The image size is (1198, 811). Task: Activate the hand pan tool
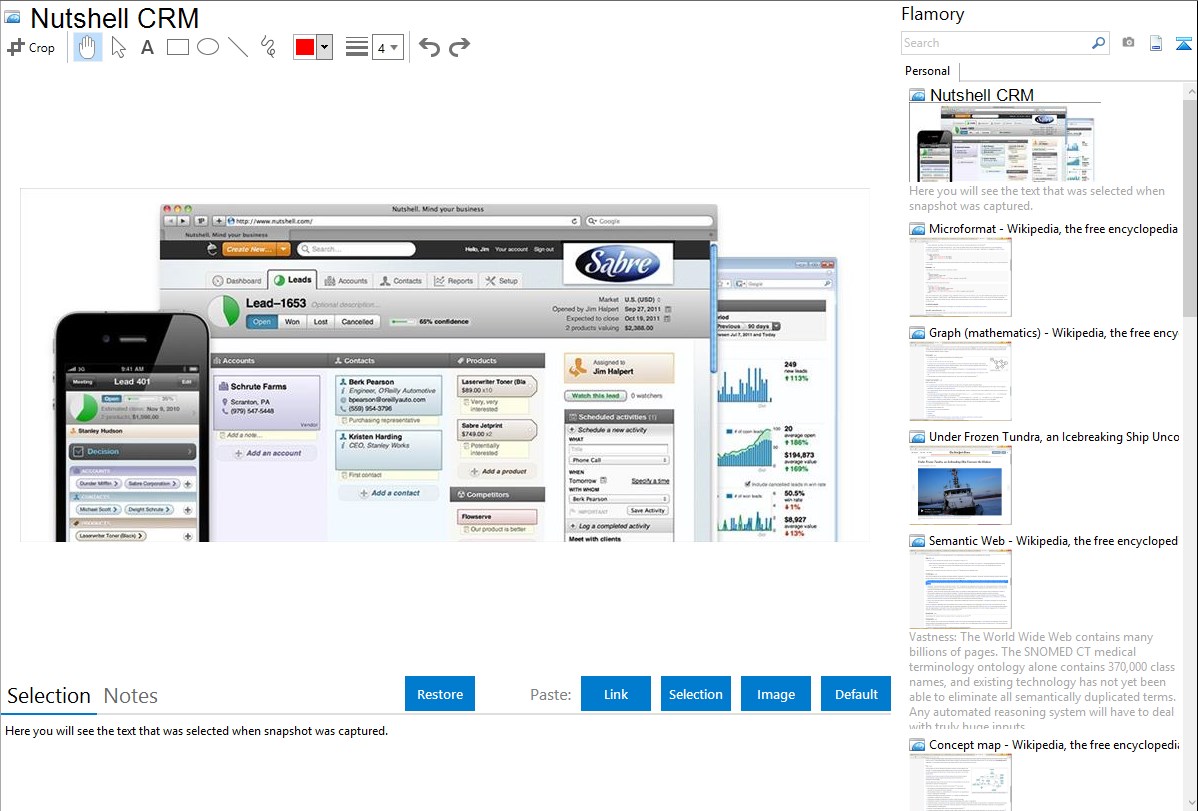pyautogui.click(x=88, y=47)
